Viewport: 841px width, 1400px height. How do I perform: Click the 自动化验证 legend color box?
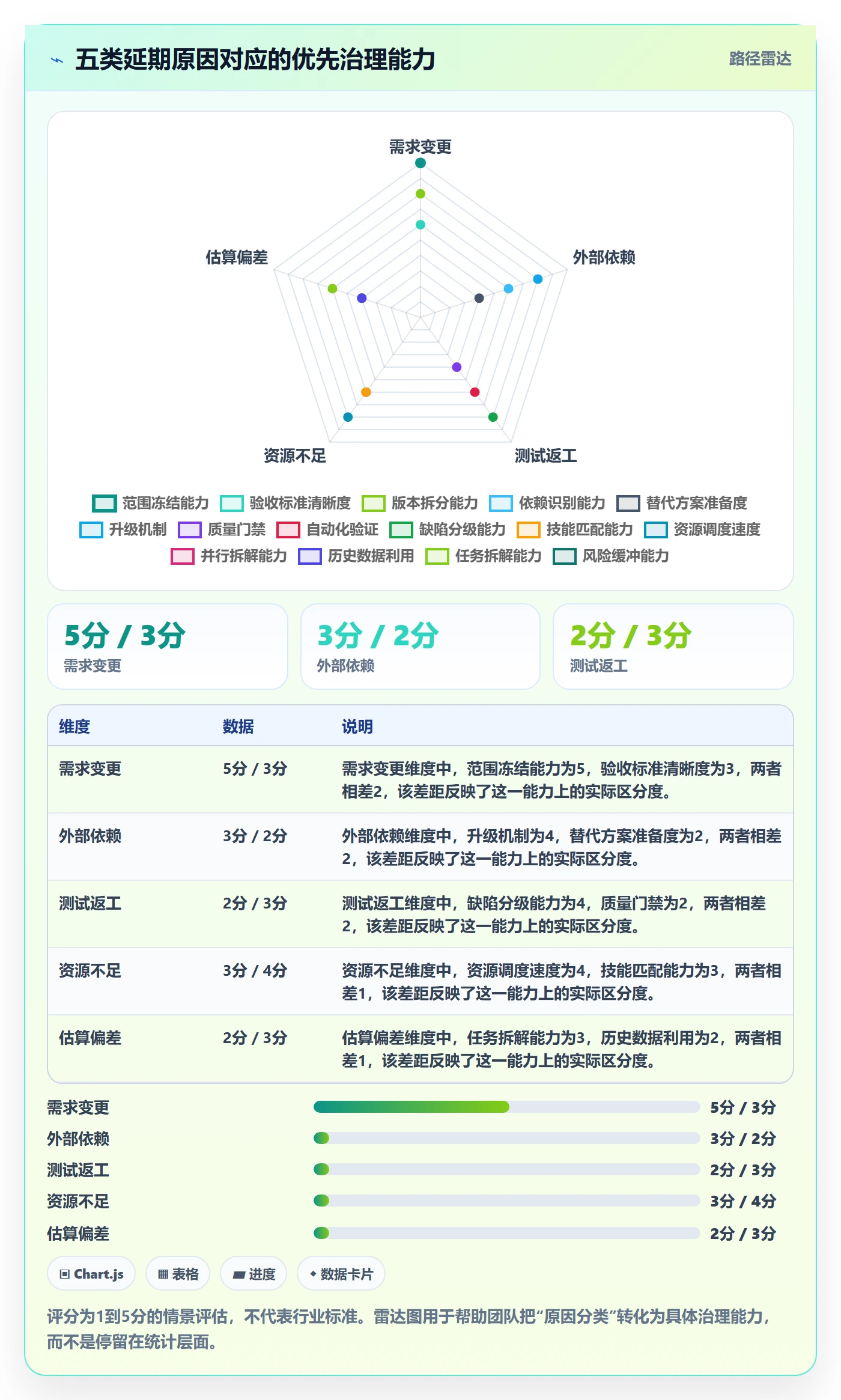click(288, 530)
